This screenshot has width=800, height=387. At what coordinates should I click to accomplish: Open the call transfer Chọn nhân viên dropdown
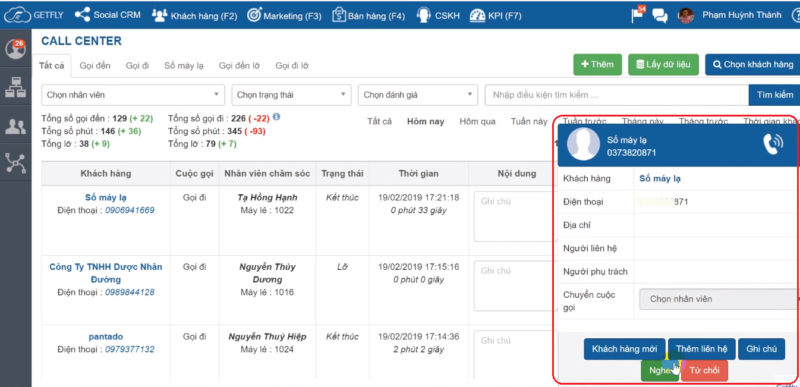point(719,299)
